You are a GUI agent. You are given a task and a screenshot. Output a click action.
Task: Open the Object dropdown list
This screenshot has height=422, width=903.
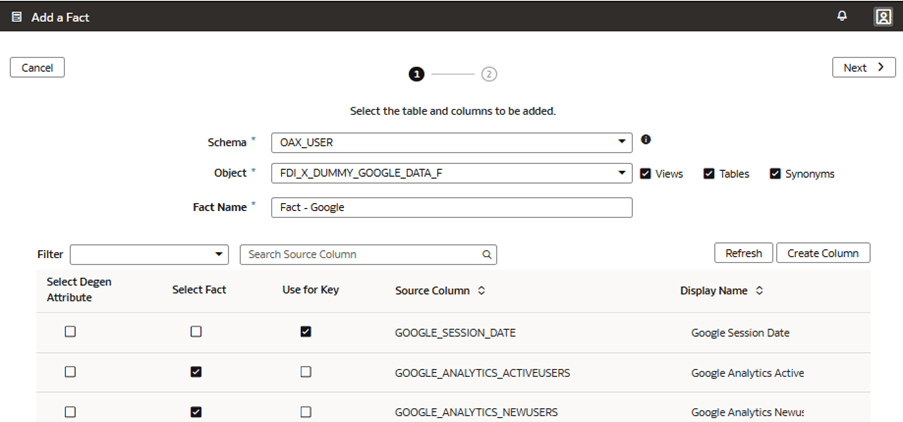point(622,173)
